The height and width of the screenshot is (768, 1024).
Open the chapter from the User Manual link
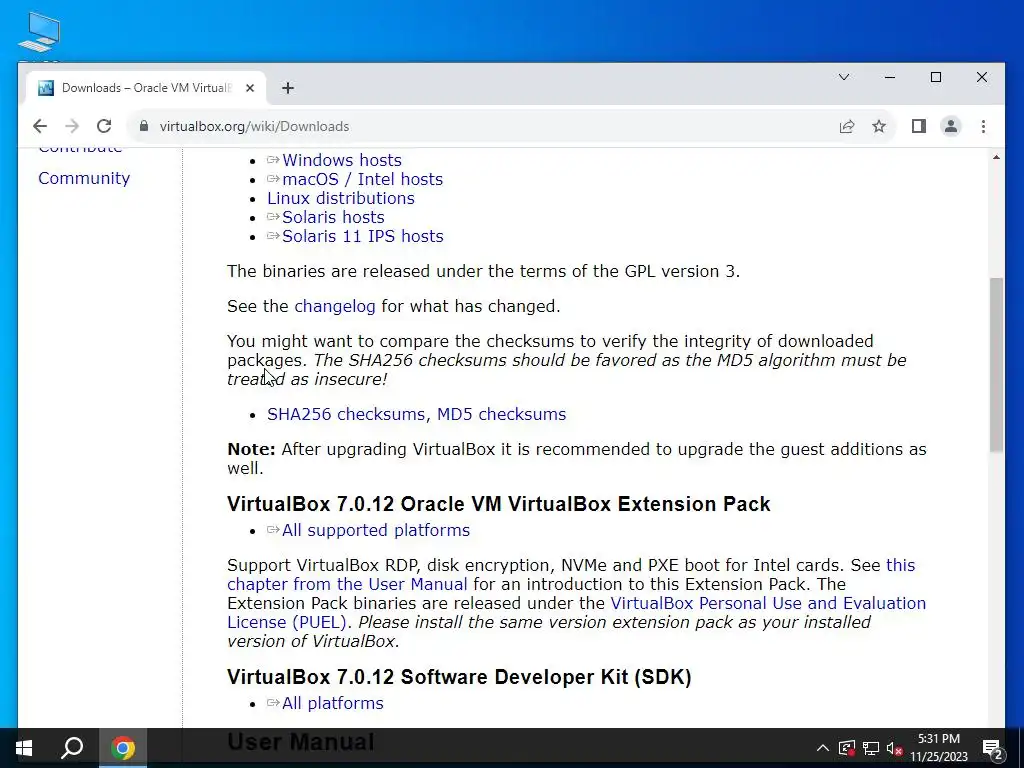point(347,584)
